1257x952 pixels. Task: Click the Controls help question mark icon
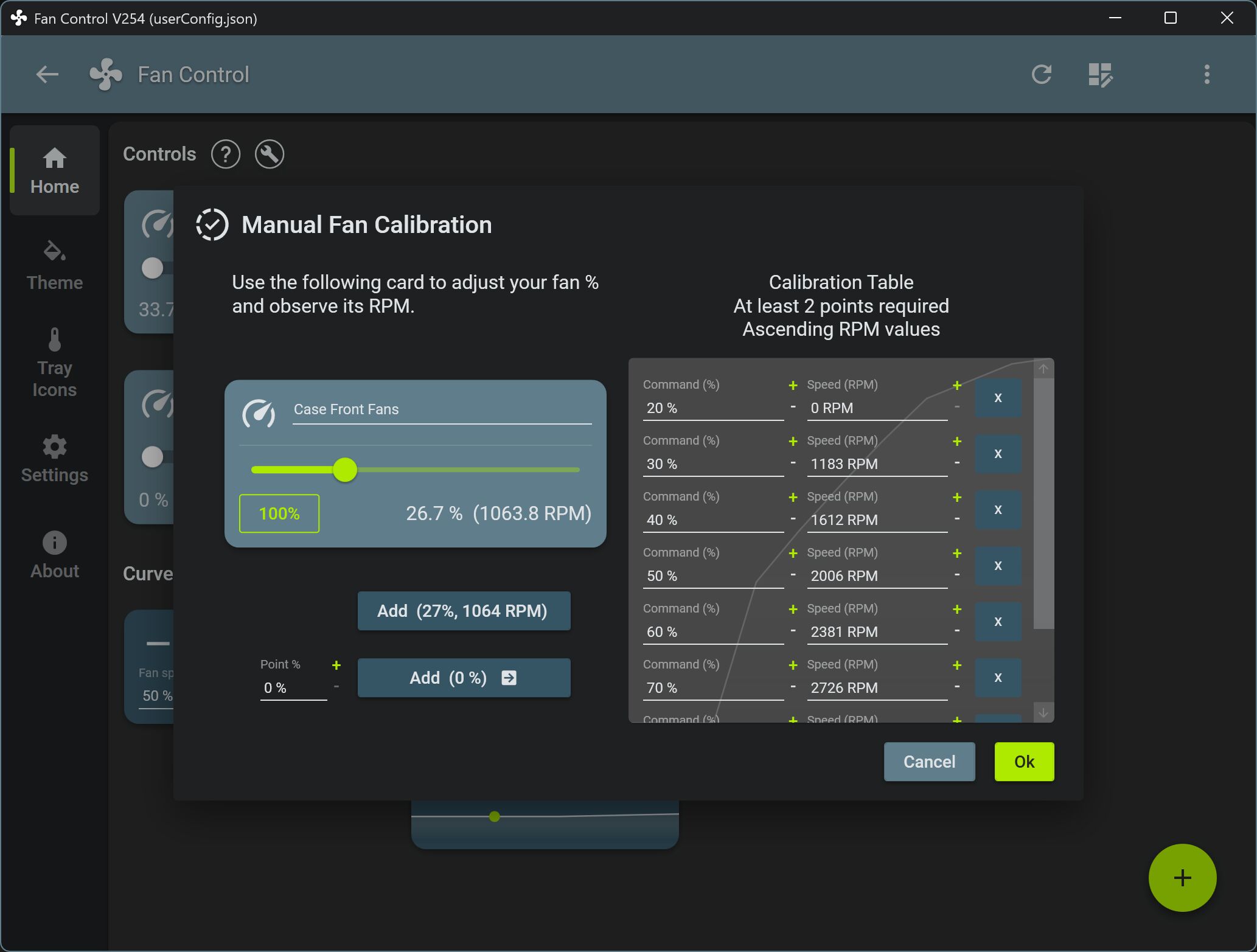(225, 154)
